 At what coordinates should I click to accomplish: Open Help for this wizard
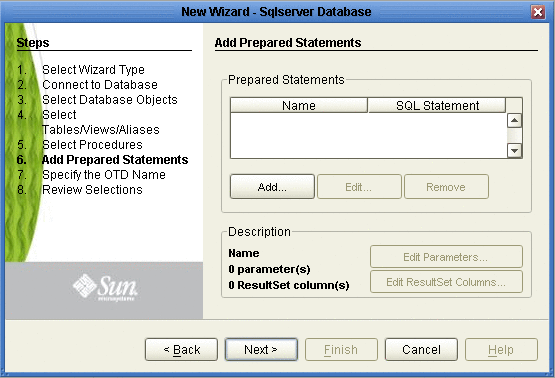point(501,349)
